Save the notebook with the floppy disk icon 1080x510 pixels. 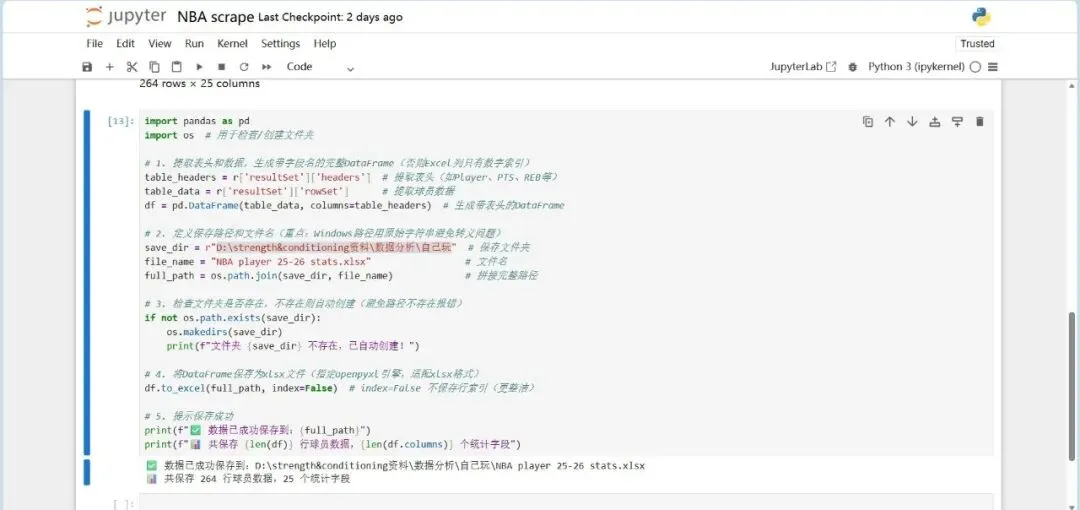coord(87,67)
